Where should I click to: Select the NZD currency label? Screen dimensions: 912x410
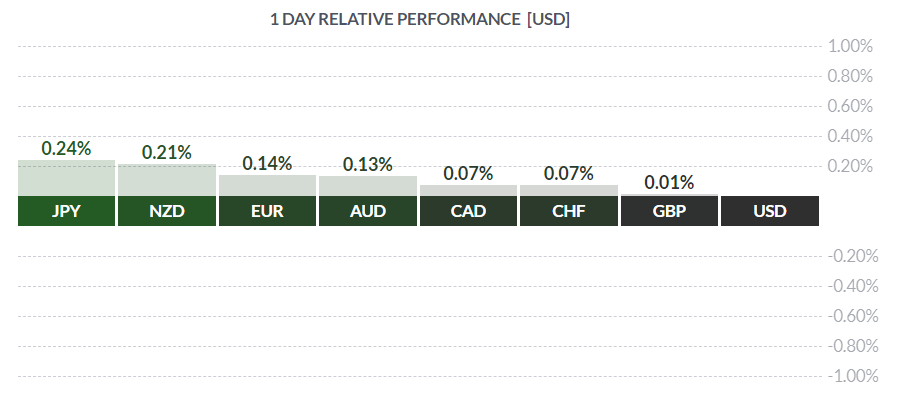click(167, 211)
